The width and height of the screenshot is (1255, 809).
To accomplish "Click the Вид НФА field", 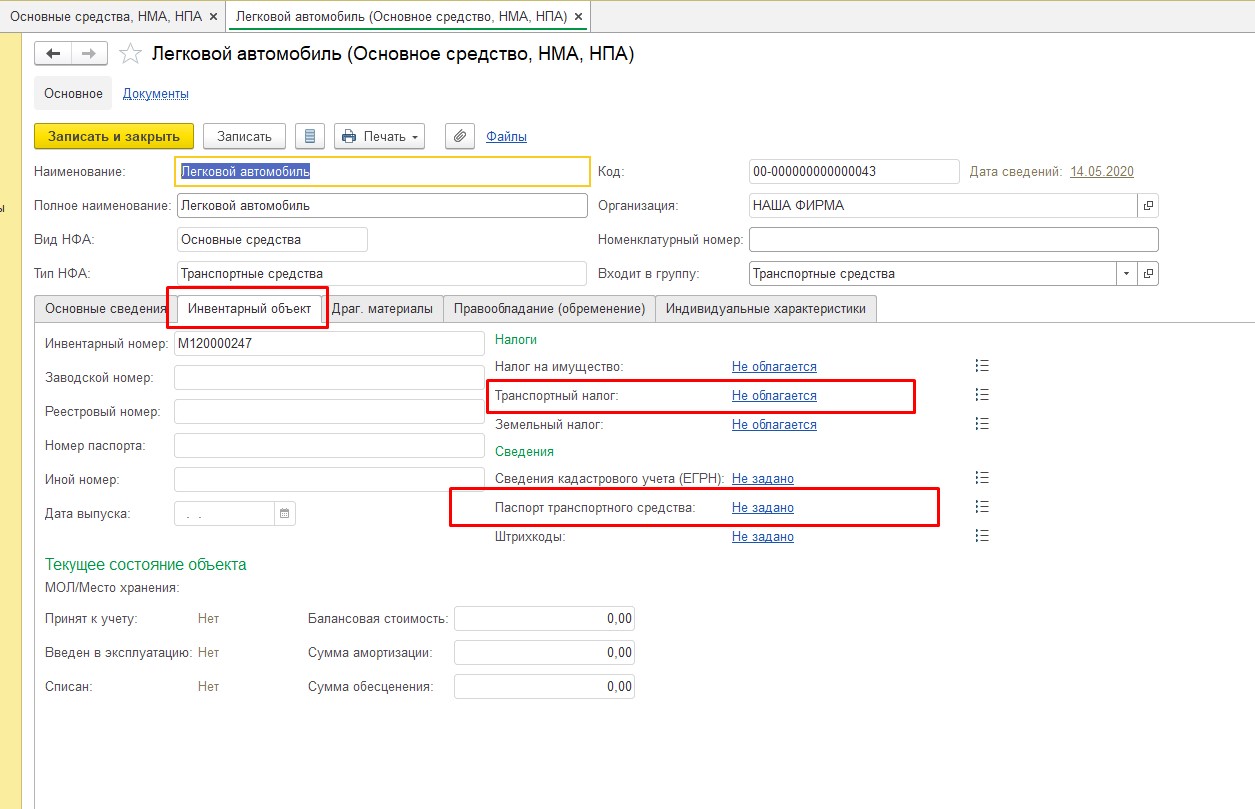I will [272, 239].
